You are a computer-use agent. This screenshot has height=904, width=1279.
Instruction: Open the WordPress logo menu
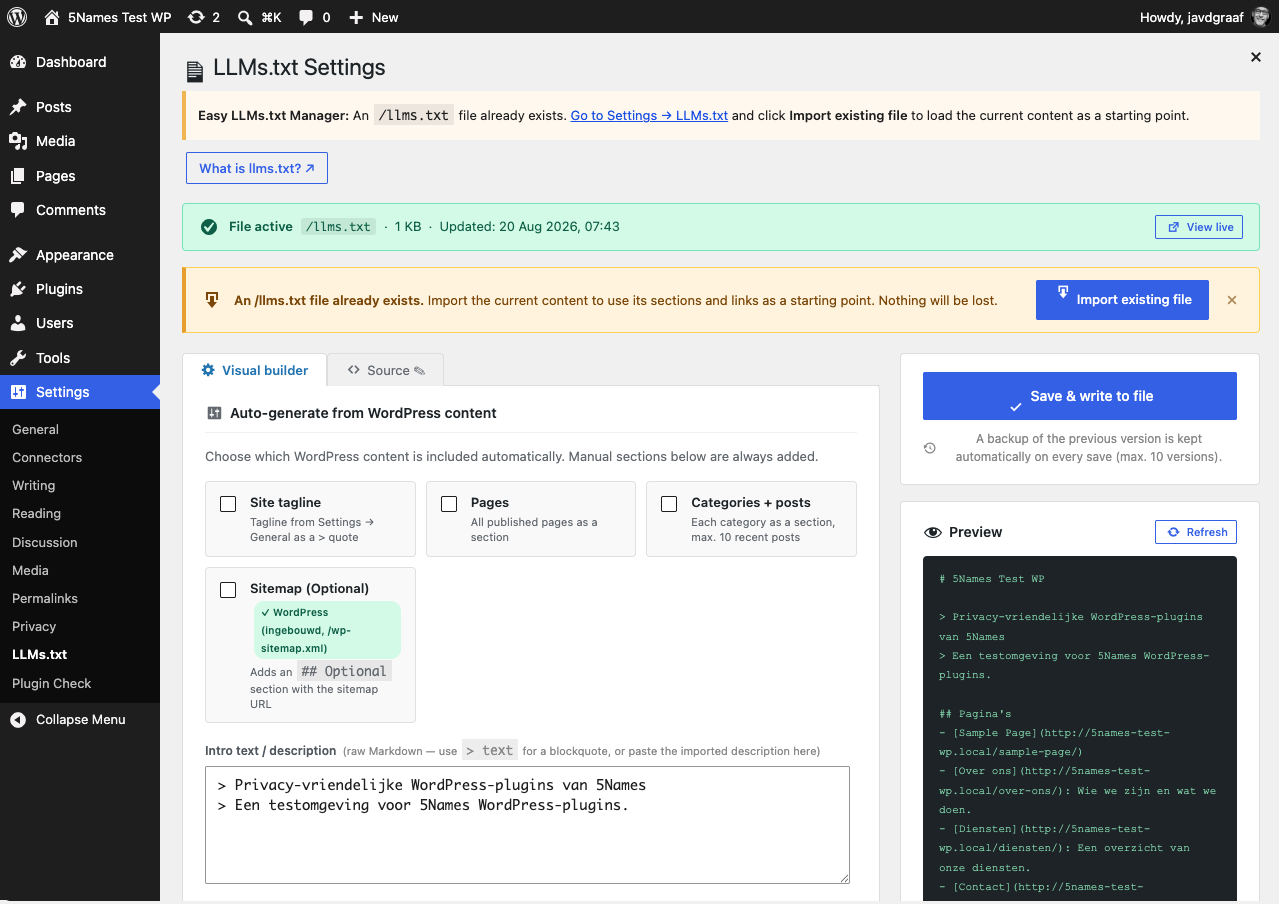[17, 17]
